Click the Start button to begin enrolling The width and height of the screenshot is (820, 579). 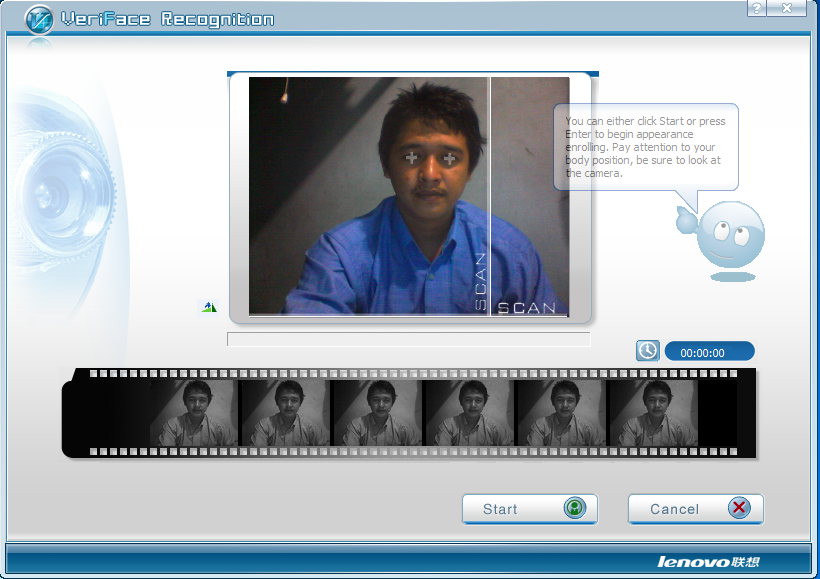pos(529,509)
